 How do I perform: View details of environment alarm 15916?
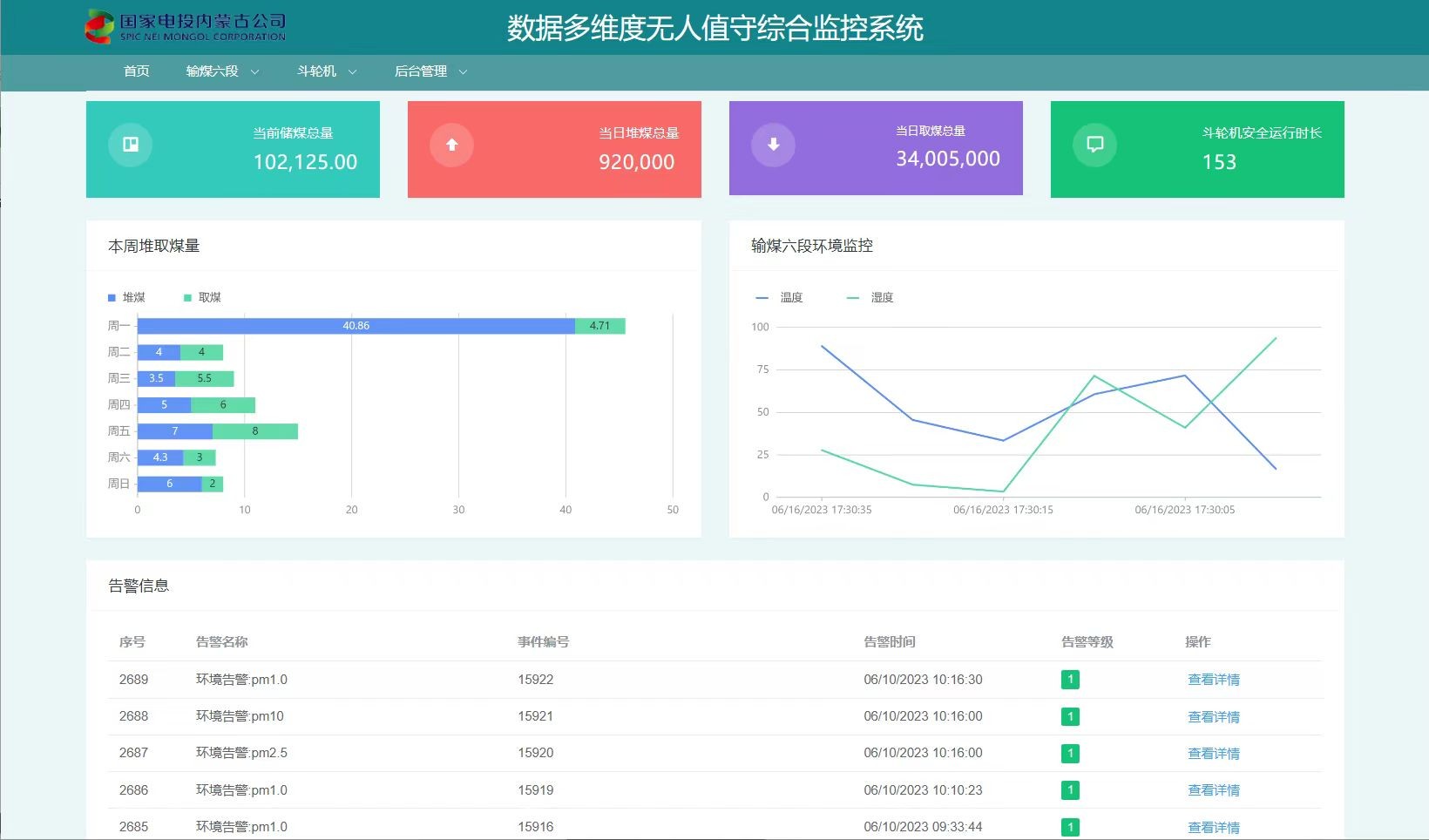click(1213, 826)
